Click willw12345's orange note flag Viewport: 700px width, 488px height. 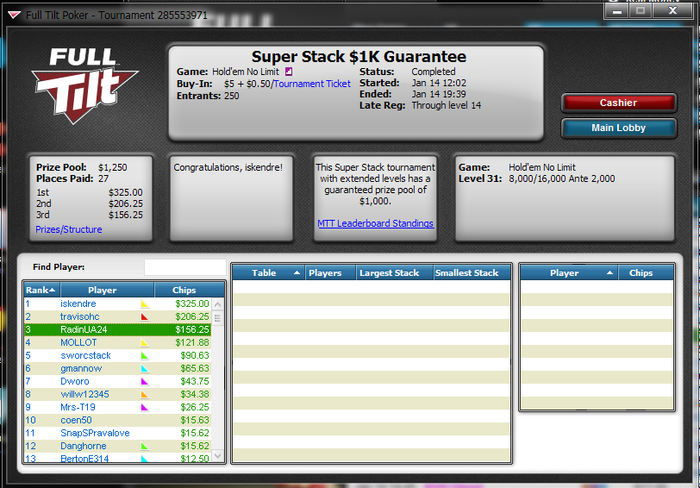point(145,395)
